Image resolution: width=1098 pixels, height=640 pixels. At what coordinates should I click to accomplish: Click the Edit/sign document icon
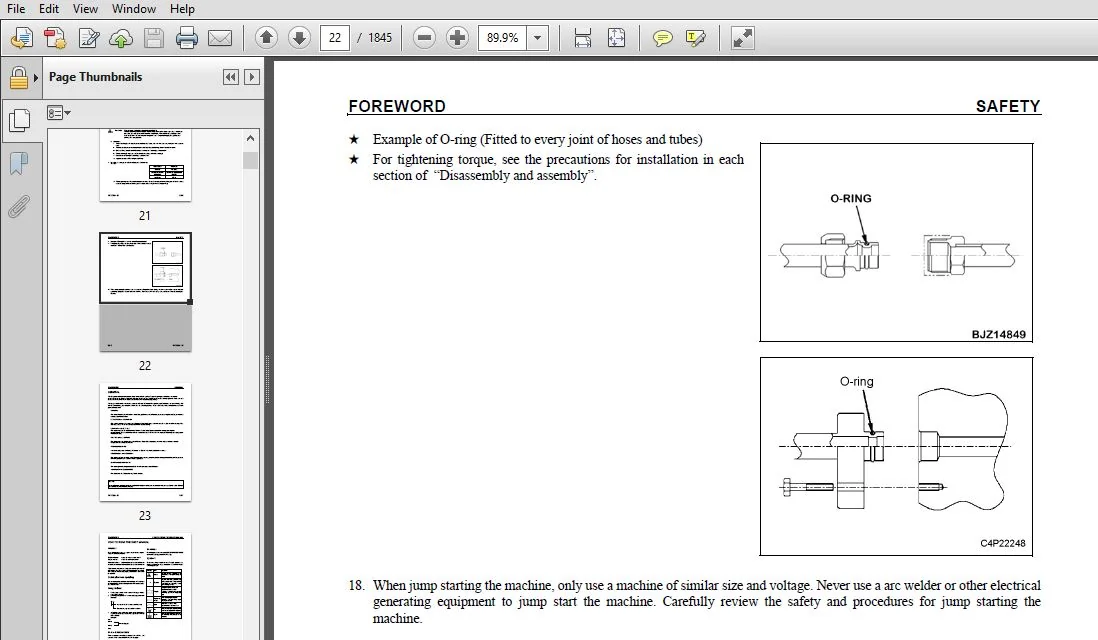point(88,38)
